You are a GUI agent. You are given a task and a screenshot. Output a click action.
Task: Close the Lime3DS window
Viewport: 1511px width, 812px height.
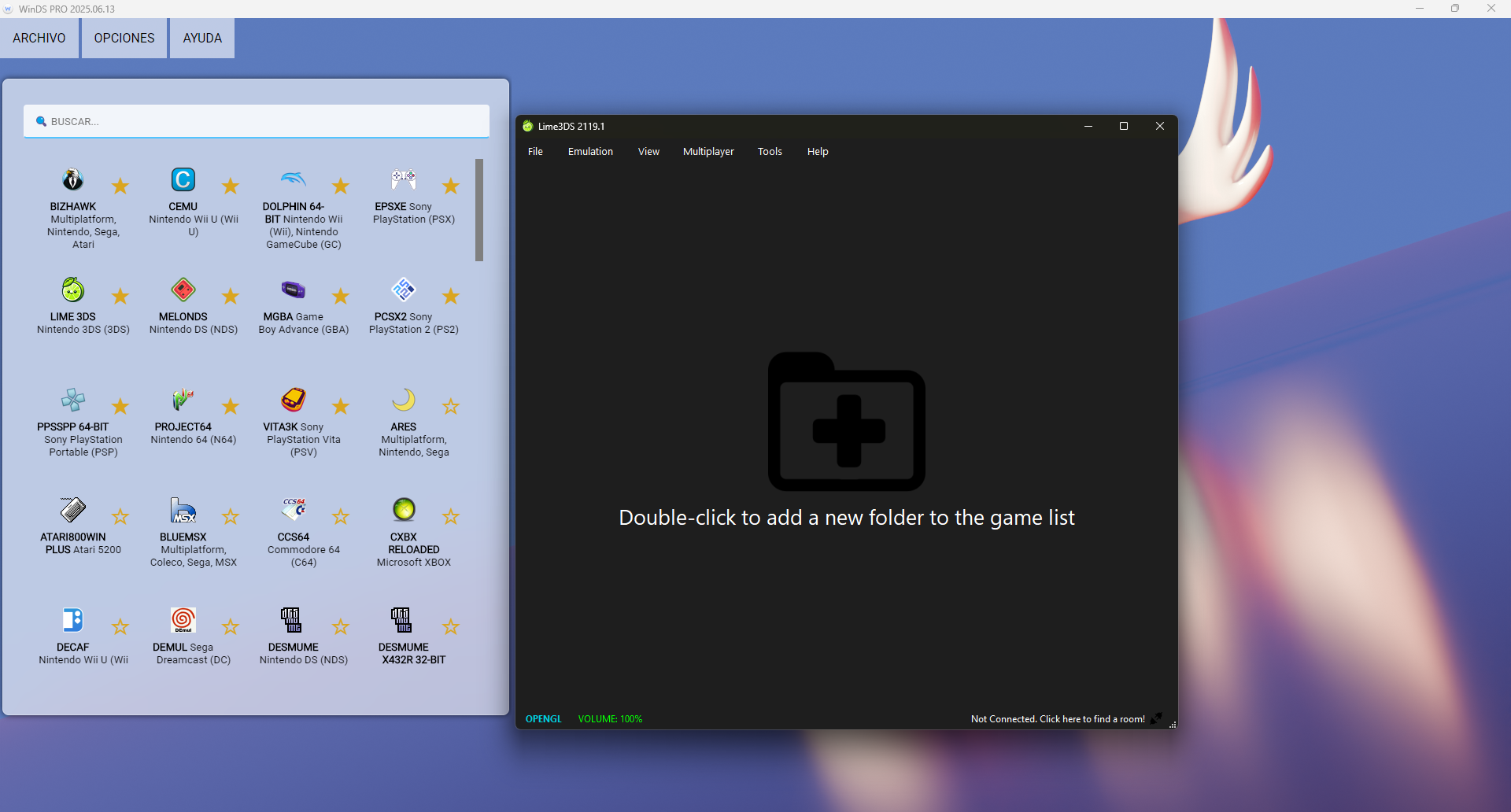pyautogui.click(x=1159, y=126)
